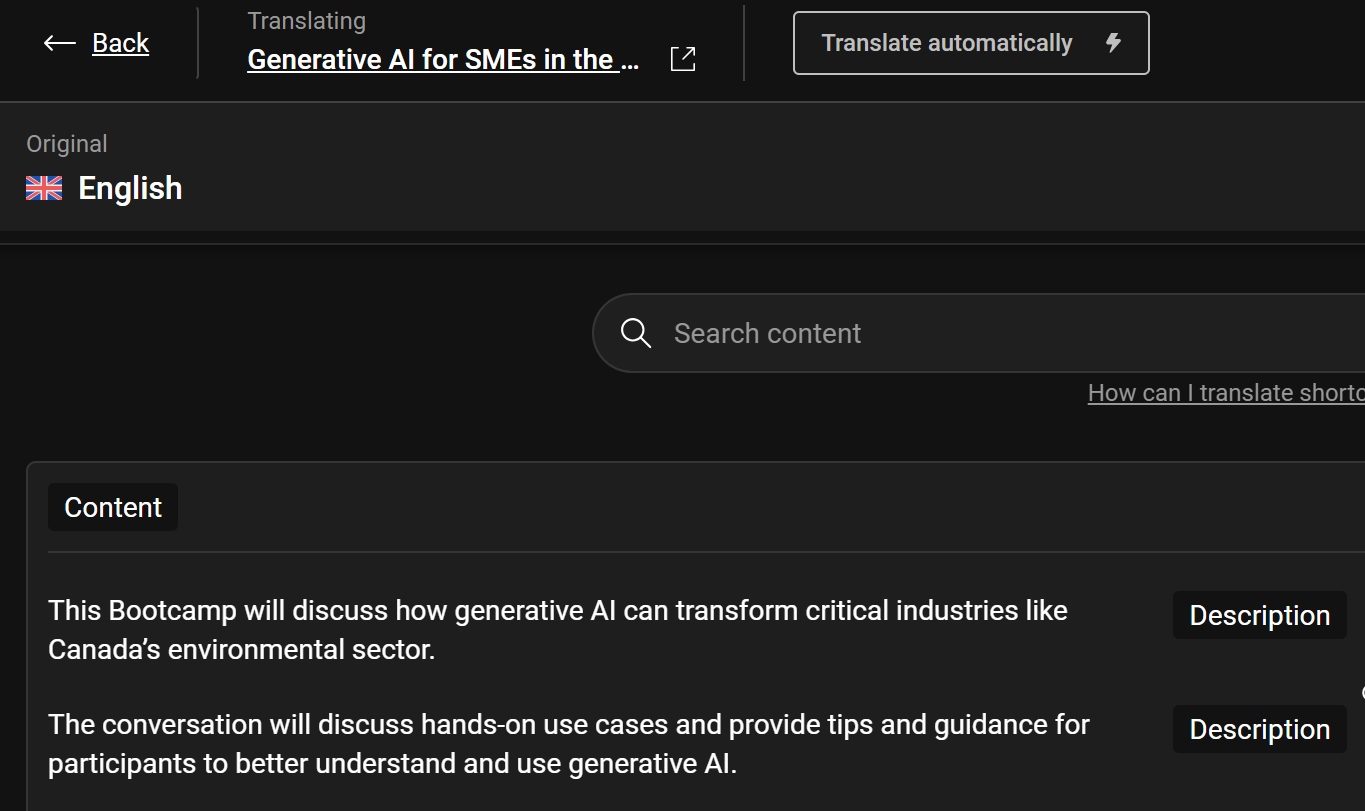Select the English original language label
The image size is (1365, 811).
pos(130,188)
